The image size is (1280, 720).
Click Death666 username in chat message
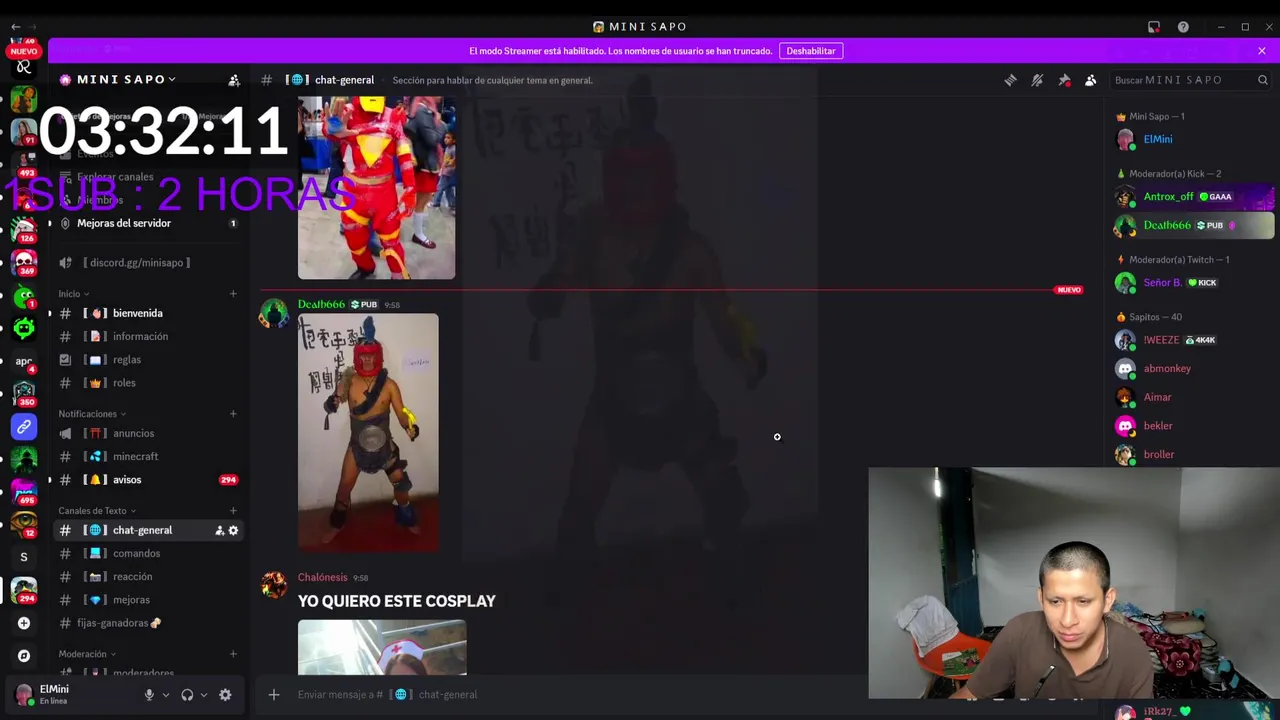321,304
